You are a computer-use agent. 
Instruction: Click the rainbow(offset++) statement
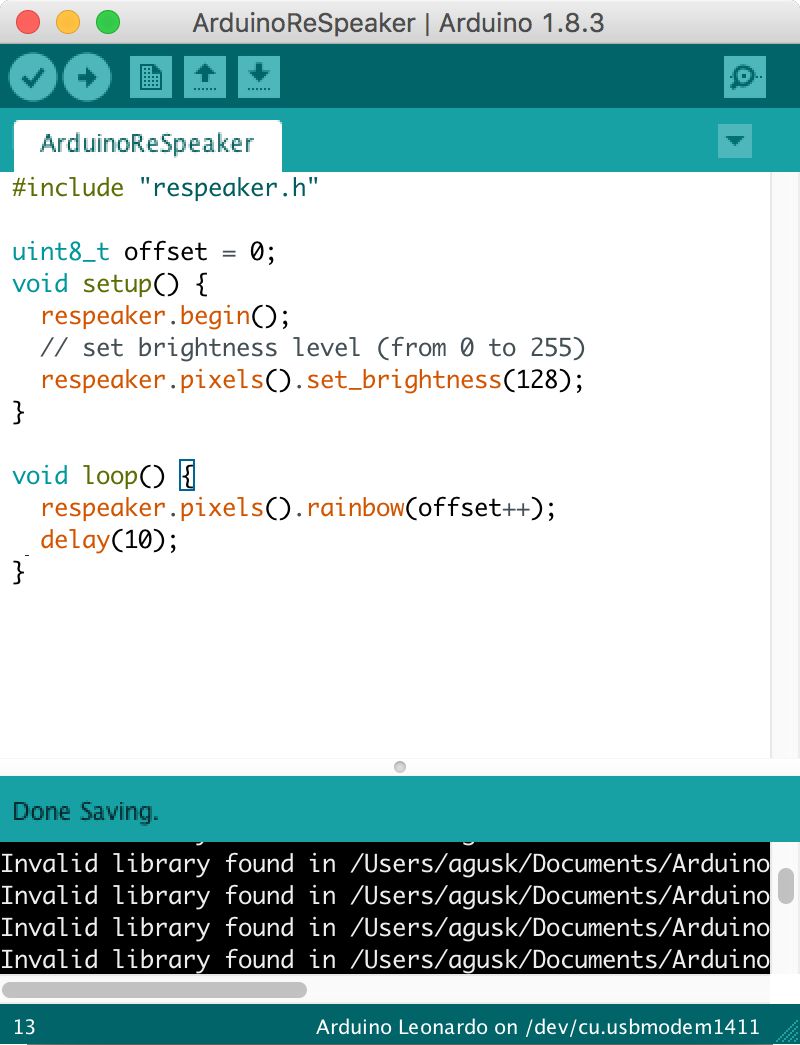coord(298,508)
